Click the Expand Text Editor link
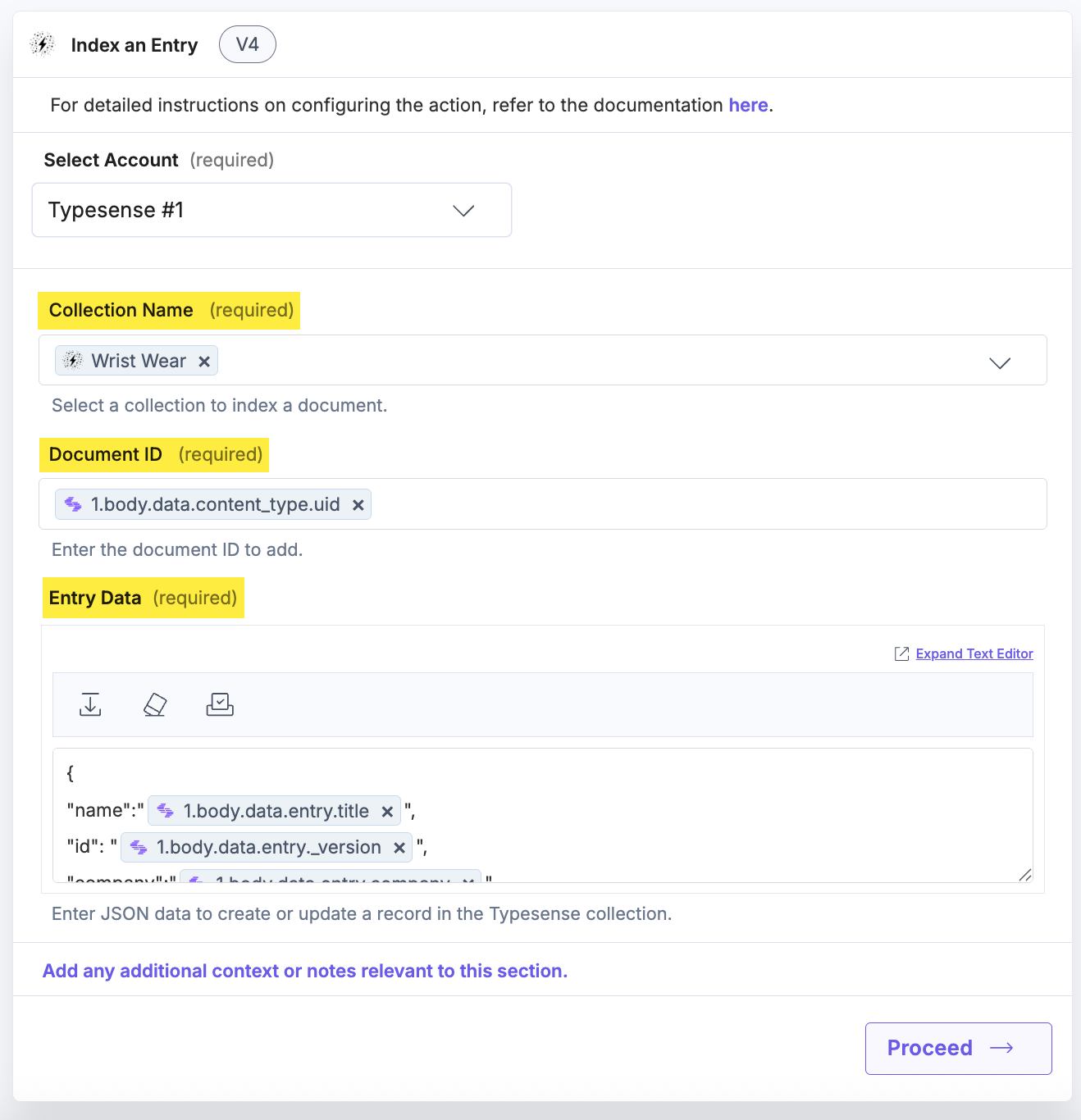The width and height of the screenshot is (1081, 1120). point(974,653)
